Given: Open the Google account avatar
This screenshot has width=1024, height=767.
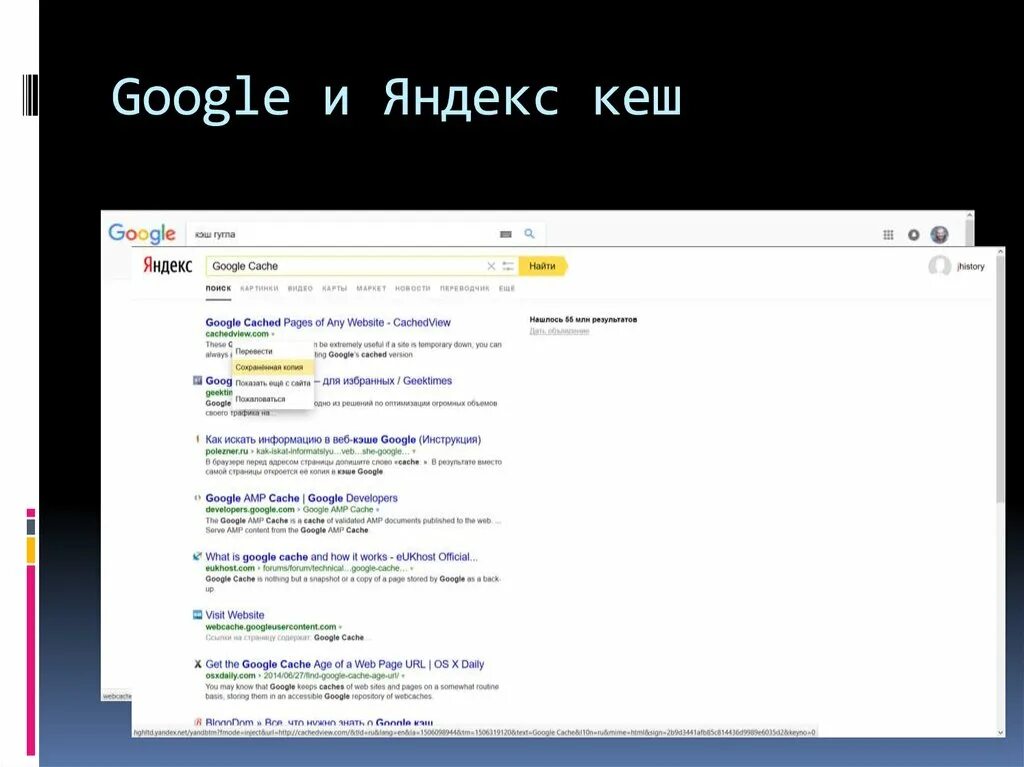Looking at the screenshot, I should point(939,235).
